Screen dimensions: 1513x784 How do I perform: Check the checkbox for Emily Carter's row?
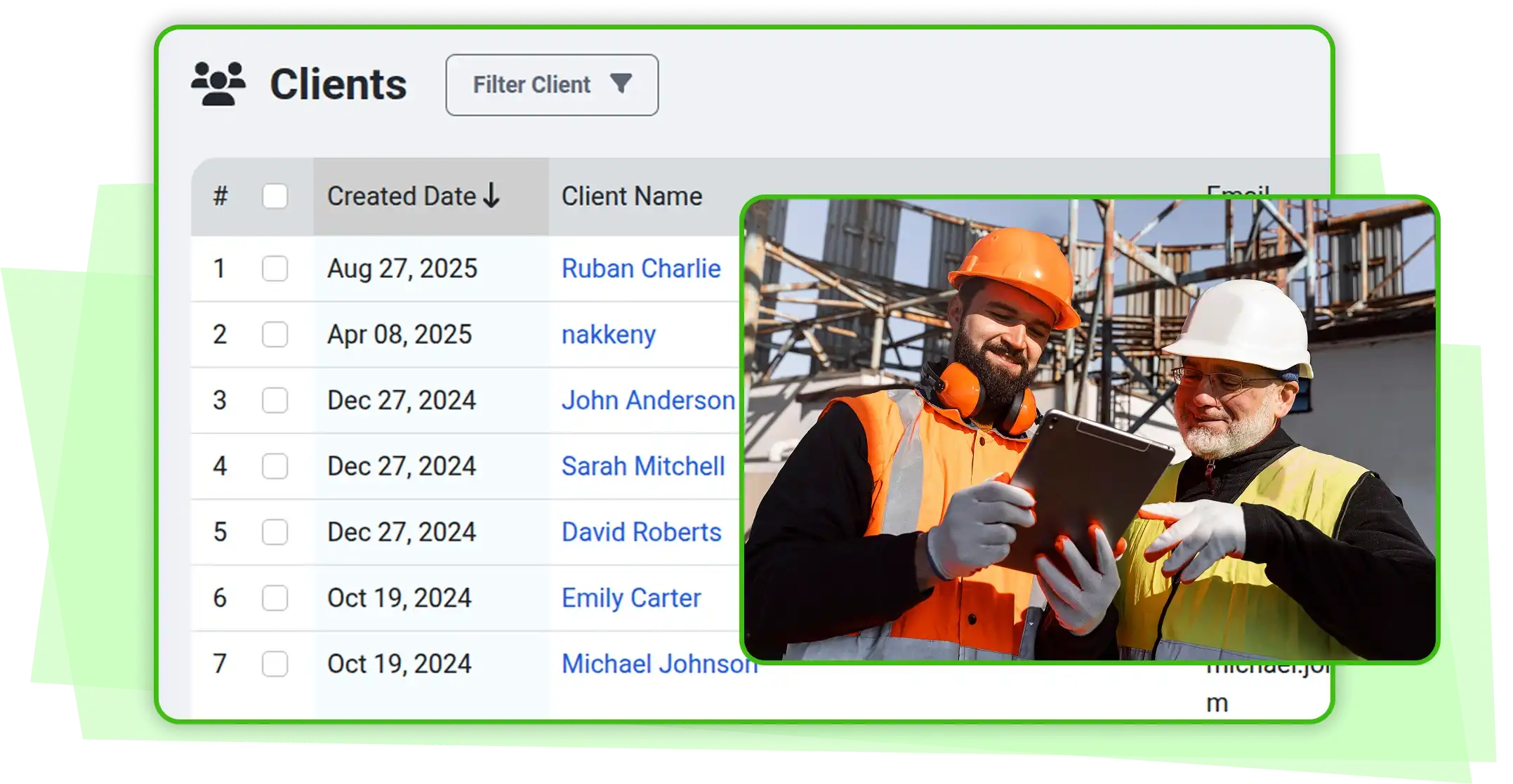point(275,598)
